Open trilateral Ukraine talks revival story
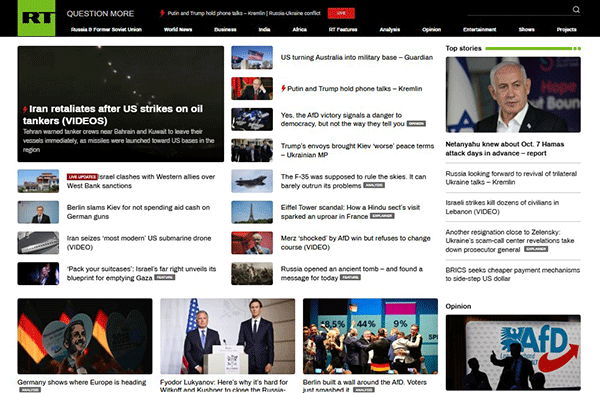The height and width of the screenshot is (393, 600). 511,178
